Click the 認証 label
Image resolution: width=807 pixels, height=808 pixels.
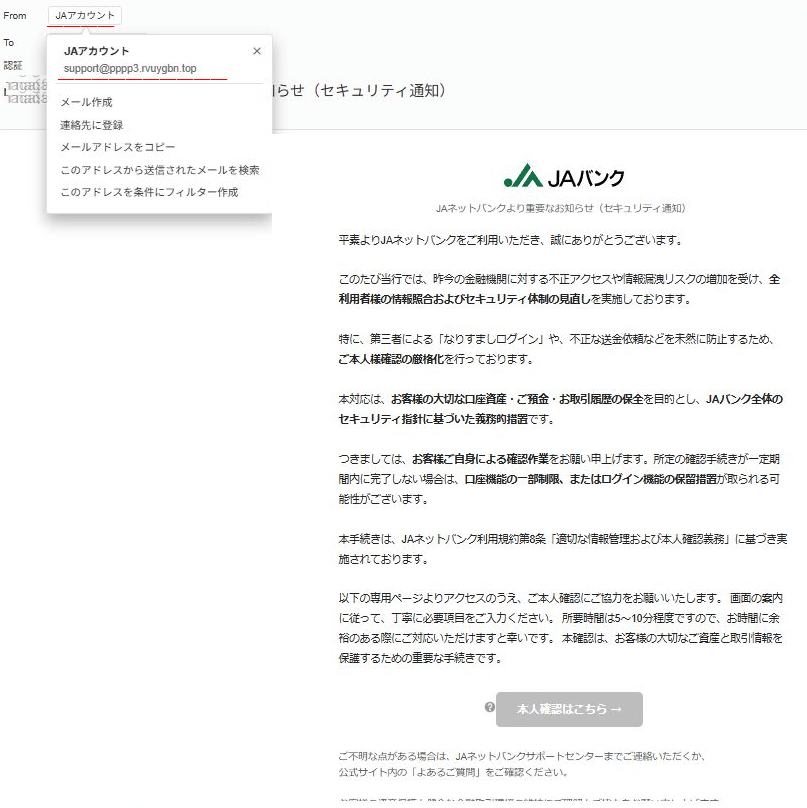point(13,65)
